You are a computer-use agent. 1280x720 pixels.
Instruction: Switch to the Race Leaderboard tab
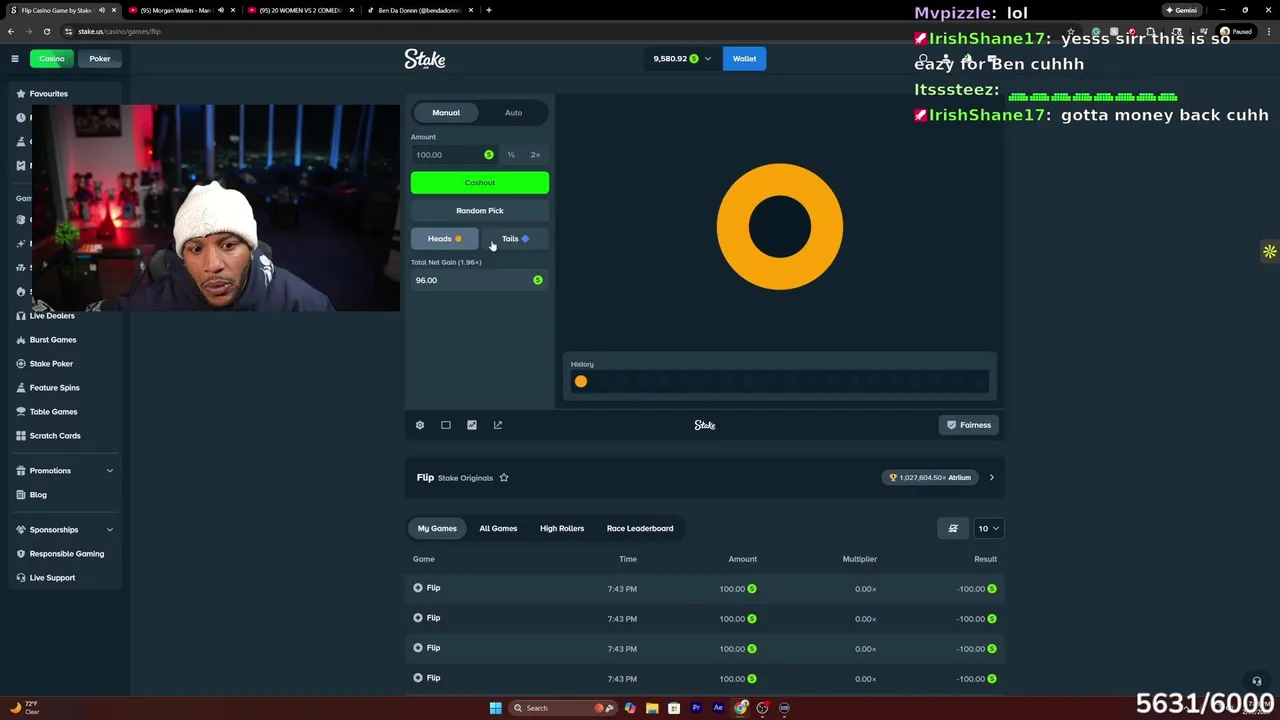[640, 528]
